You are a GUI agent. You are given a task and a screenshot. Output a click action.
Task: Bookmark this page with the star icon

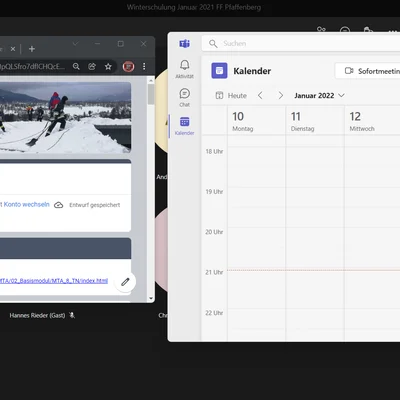(x=108, y=66)
